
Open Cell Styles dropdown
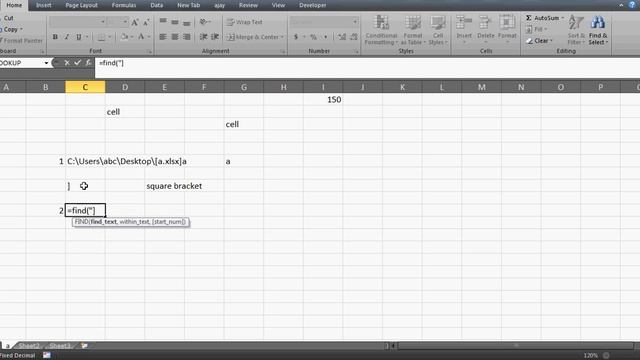pos(438,30)
